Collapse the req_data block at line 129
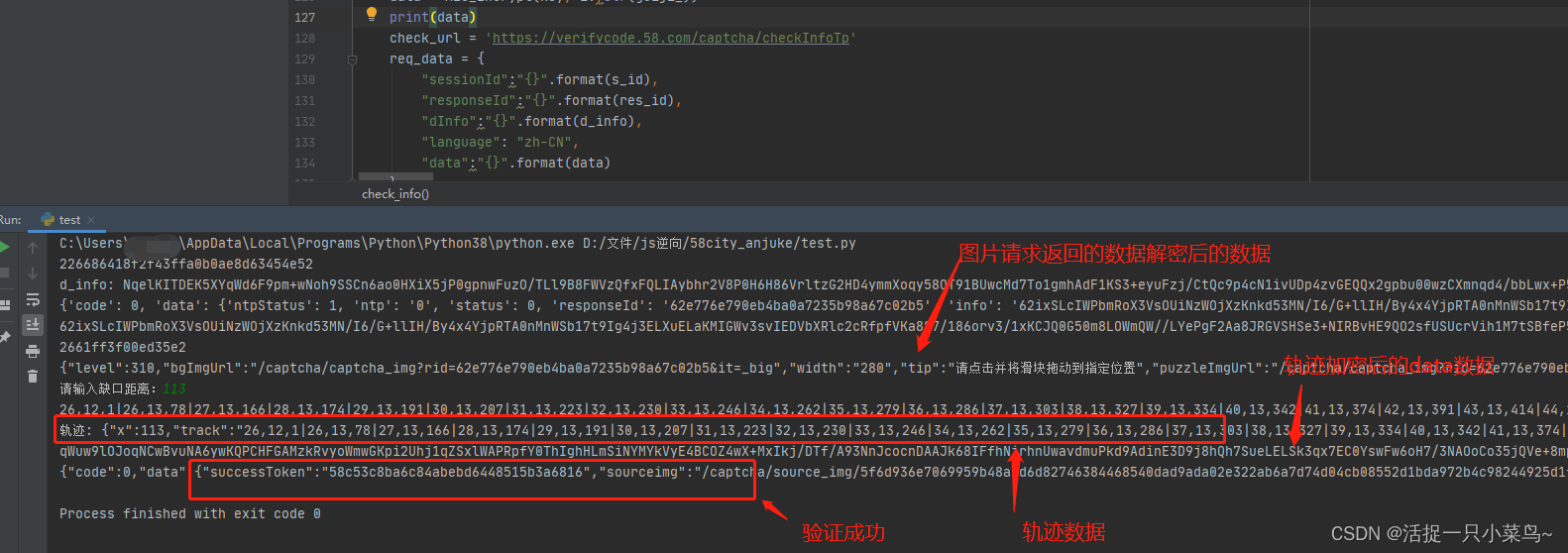Screen dimensions: 1568x553 tap(352, 59)
